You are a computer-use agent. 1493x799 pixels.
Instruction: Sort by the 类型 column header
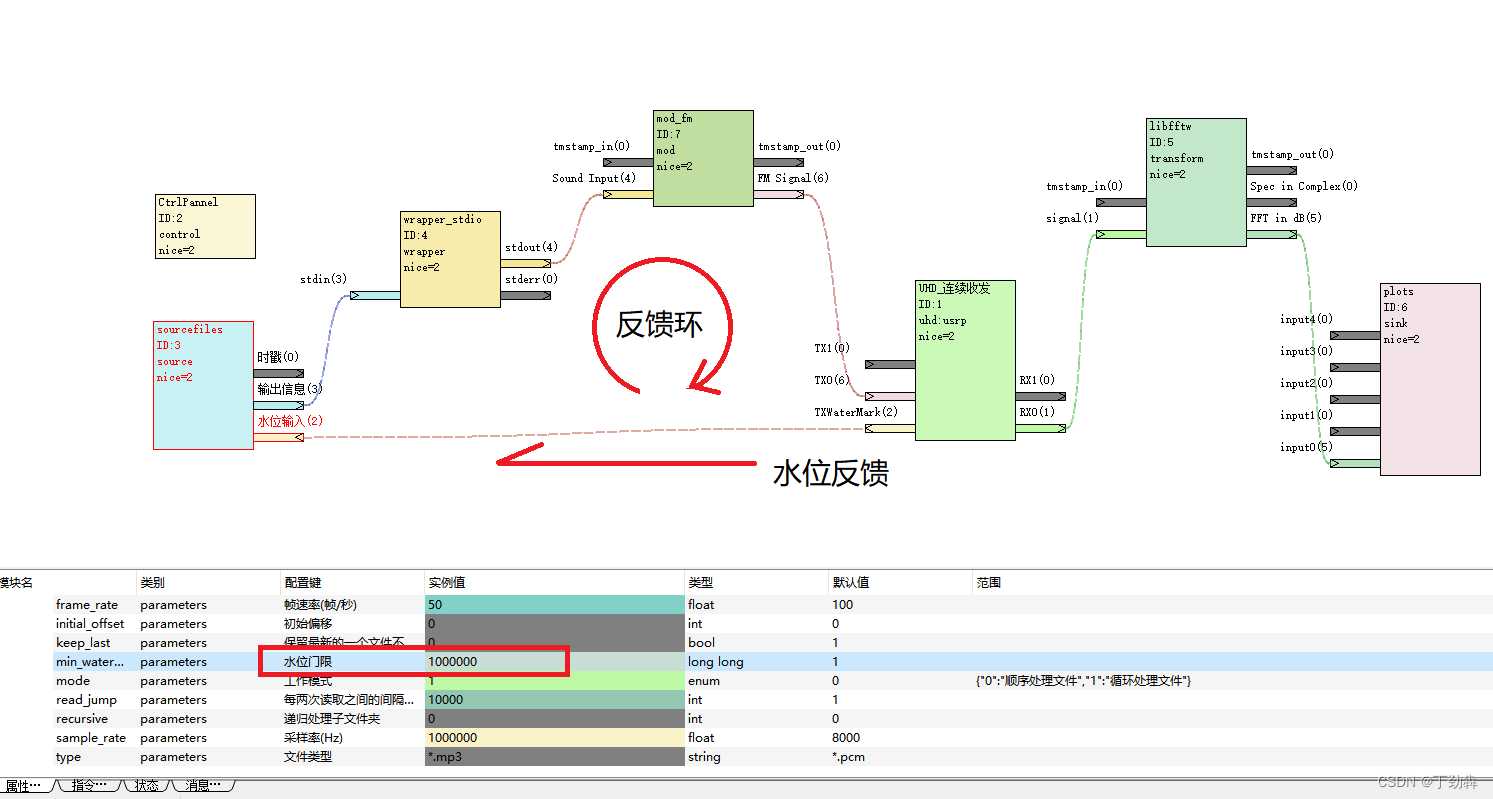click(756, 582)
